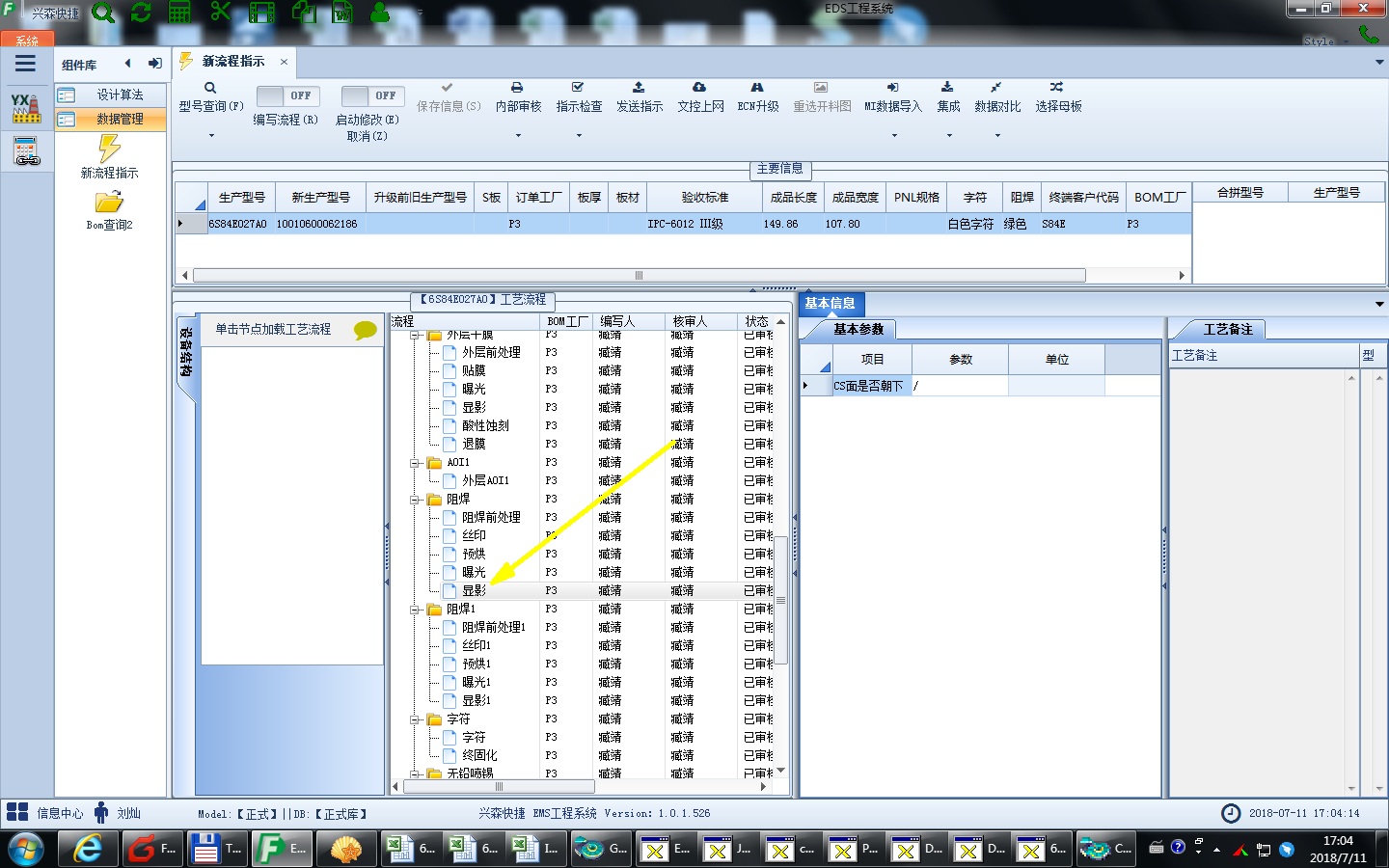The image size is (1389, 868).
Task: Click MI数据导入 toolbar button
Action: click(893, 97)
